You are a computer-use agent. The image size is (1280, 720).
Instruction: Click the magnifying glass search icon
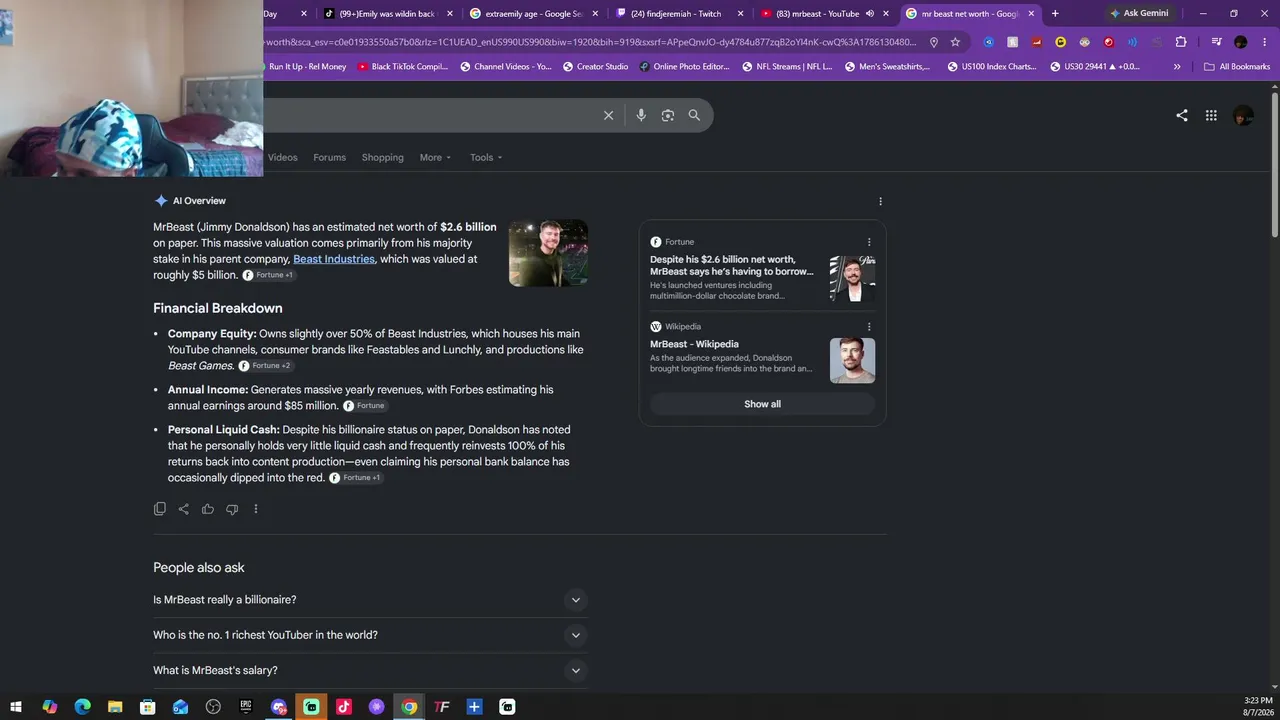click(694, 115)
